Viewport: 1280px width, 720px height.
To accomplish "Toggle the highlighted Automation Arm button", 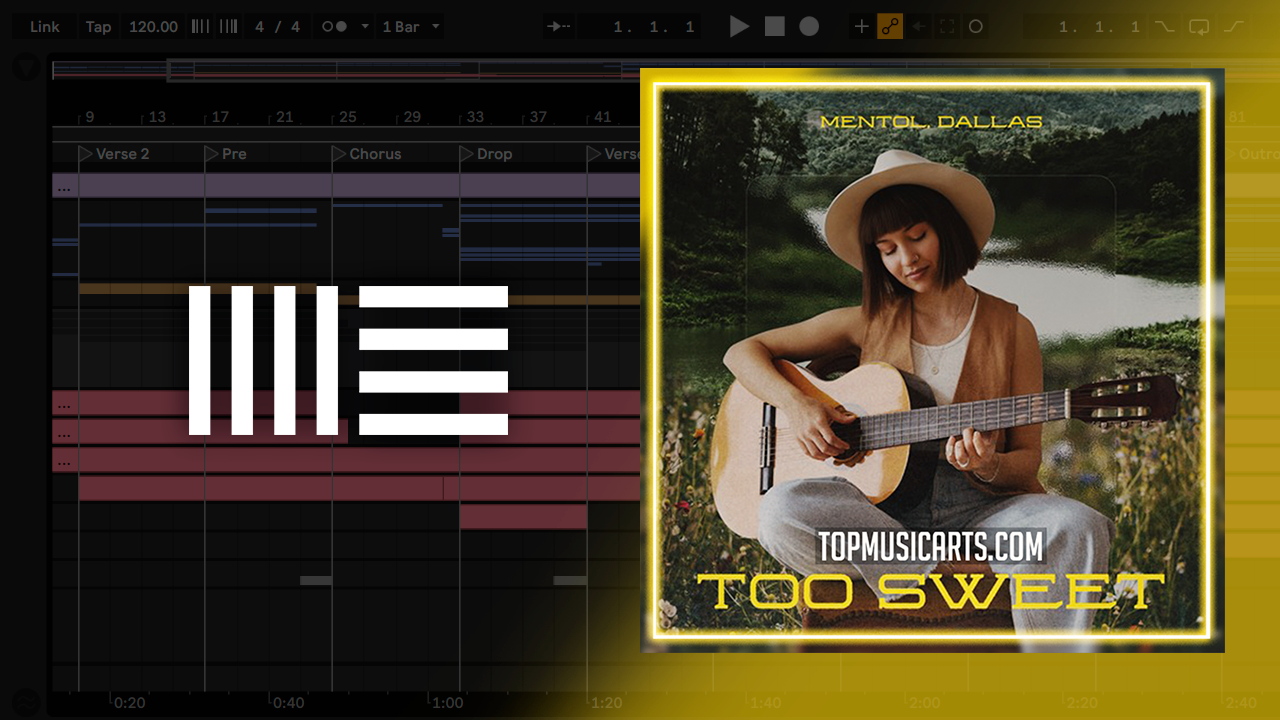I will (890, 27).
